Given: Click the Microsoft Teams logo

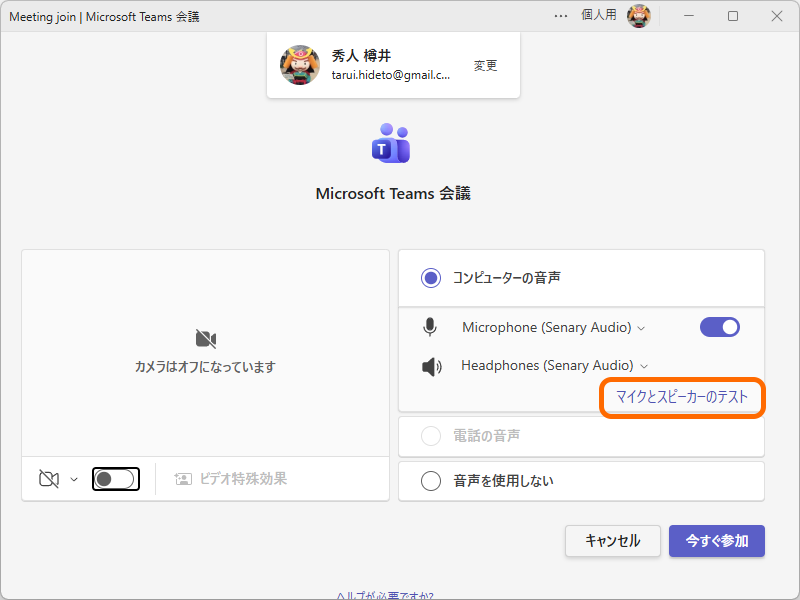Looking at the screenshot, I should [x=391, y=143].
